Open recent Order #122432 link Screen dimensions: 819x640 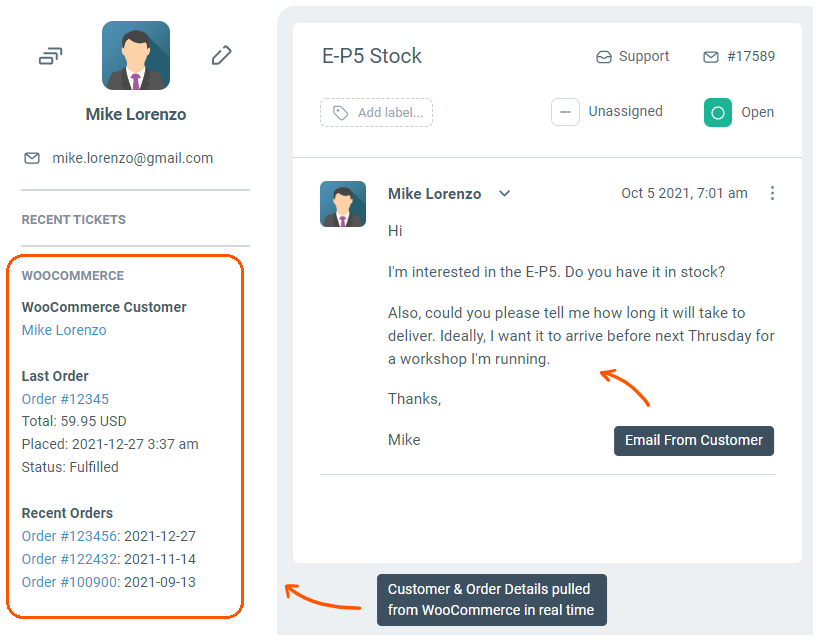(x=69, y=559)
